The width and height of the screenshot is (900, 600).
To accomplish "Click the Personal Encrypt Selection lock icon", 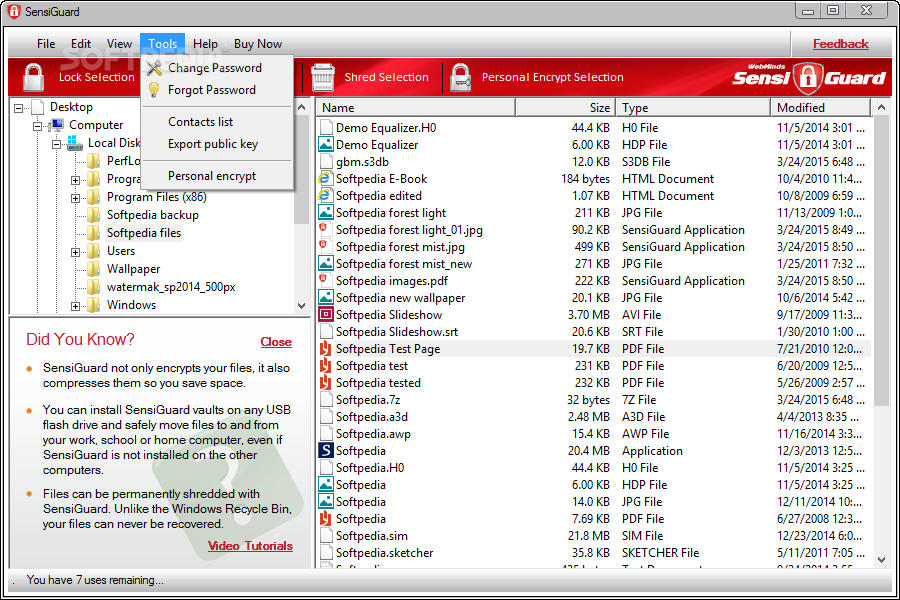I will tap(461, 78).
